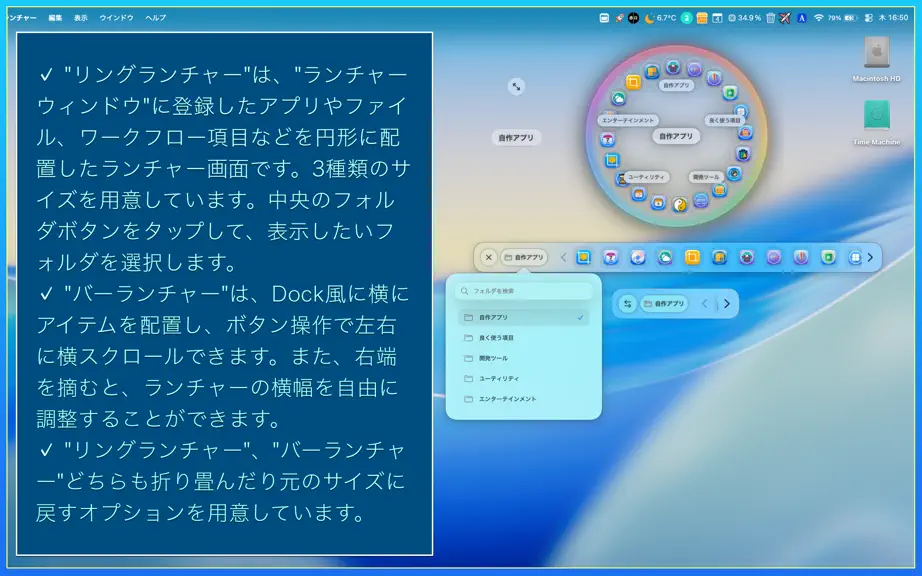Select 開発ツール in the folder list
Screen dimensions: 922x576
tap(523, 359)
